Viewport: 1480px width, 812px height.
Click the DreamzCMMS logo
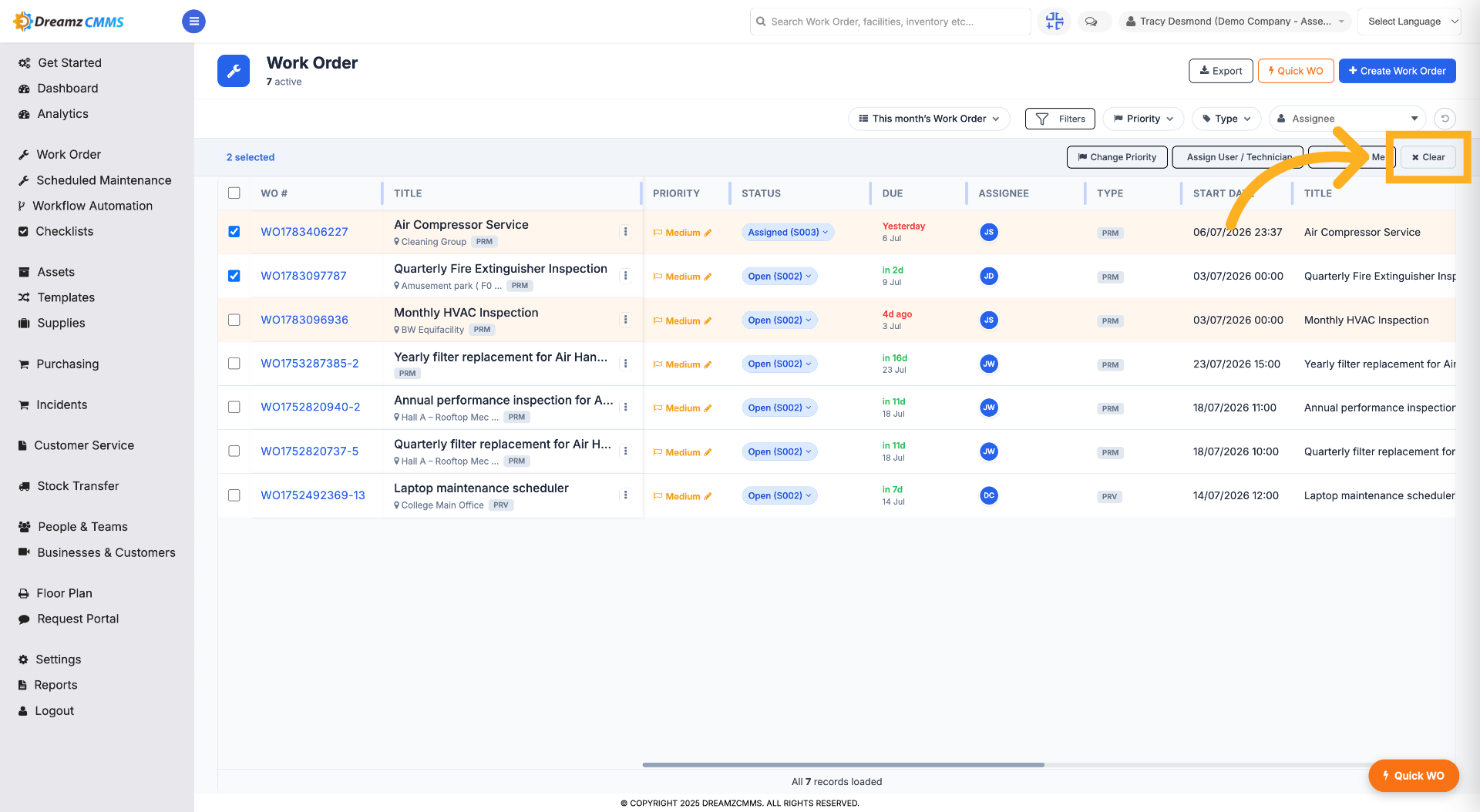tap(69, 22)
